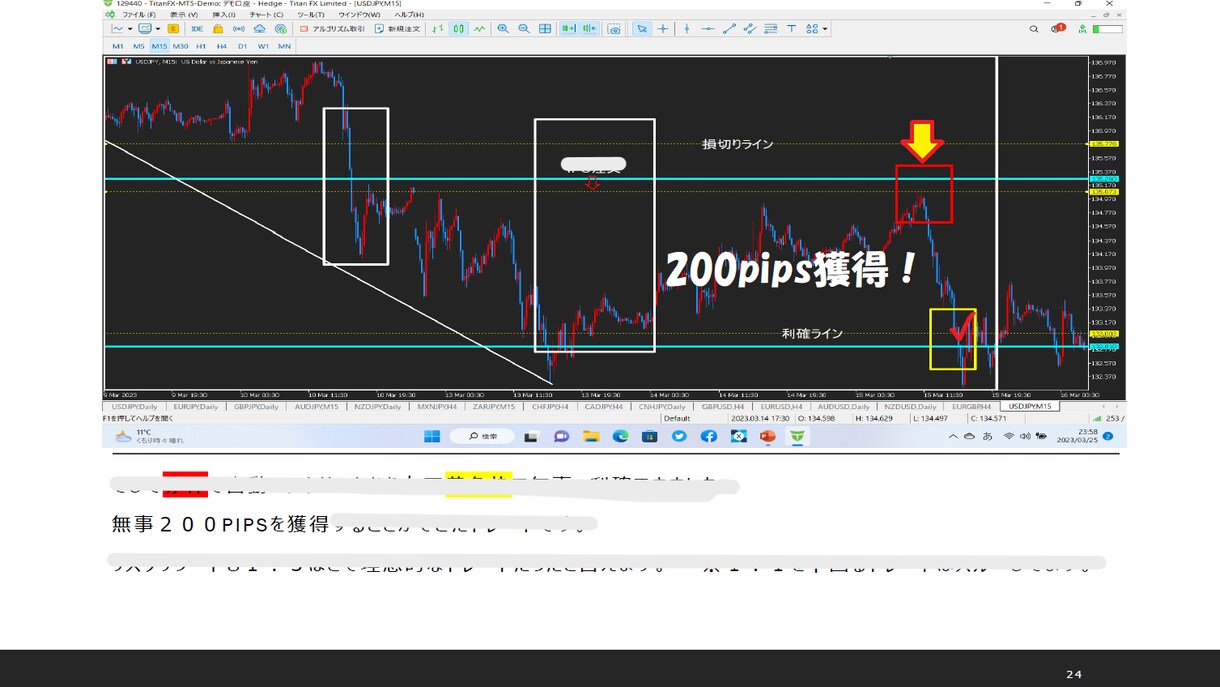Tile chart windows using the grid icon
The image size is (1220, 687).
[545, 29]
